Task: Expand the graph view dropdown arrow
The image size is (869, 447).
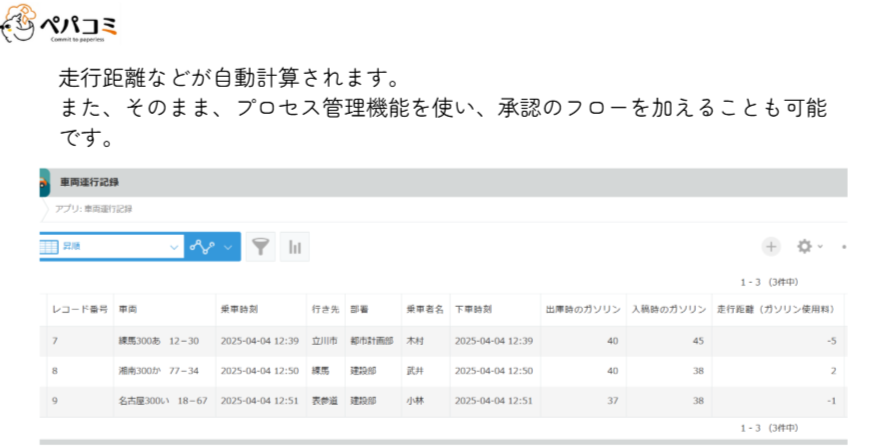Action: coord(228,247)
